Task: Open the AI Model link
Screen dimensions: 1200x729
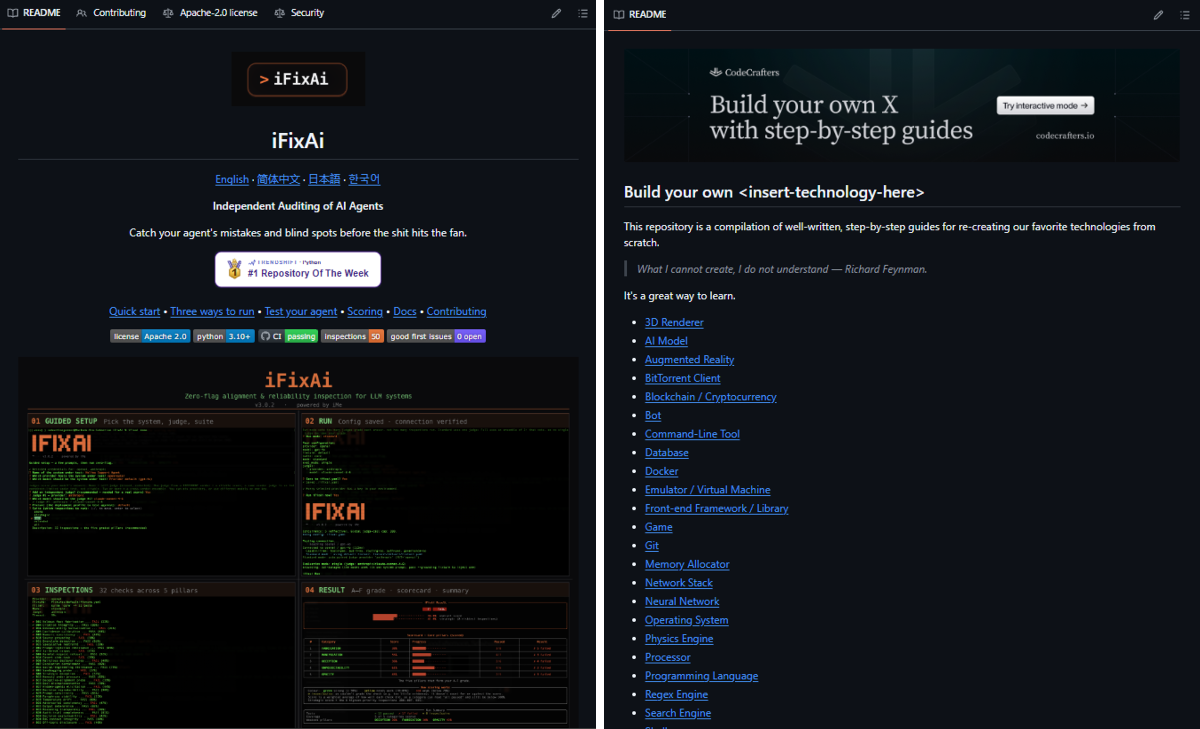Action: (x=666, y=341)
